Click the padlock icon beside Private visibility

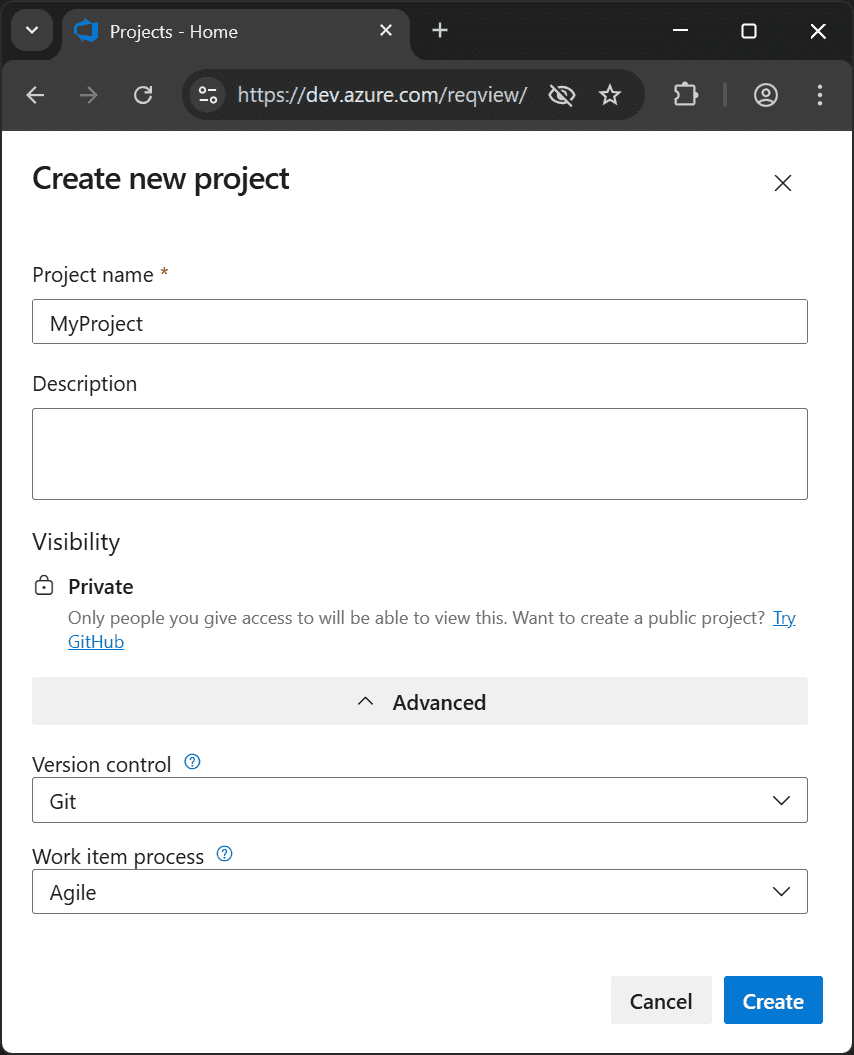44,585
